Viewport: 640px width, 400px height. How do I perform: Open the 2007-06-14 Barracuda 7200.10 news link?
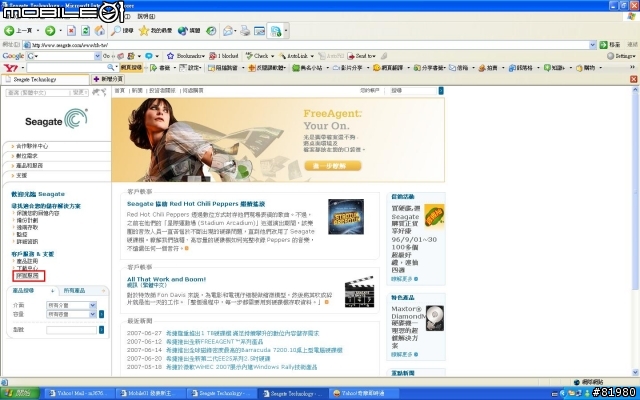point(254,350)
